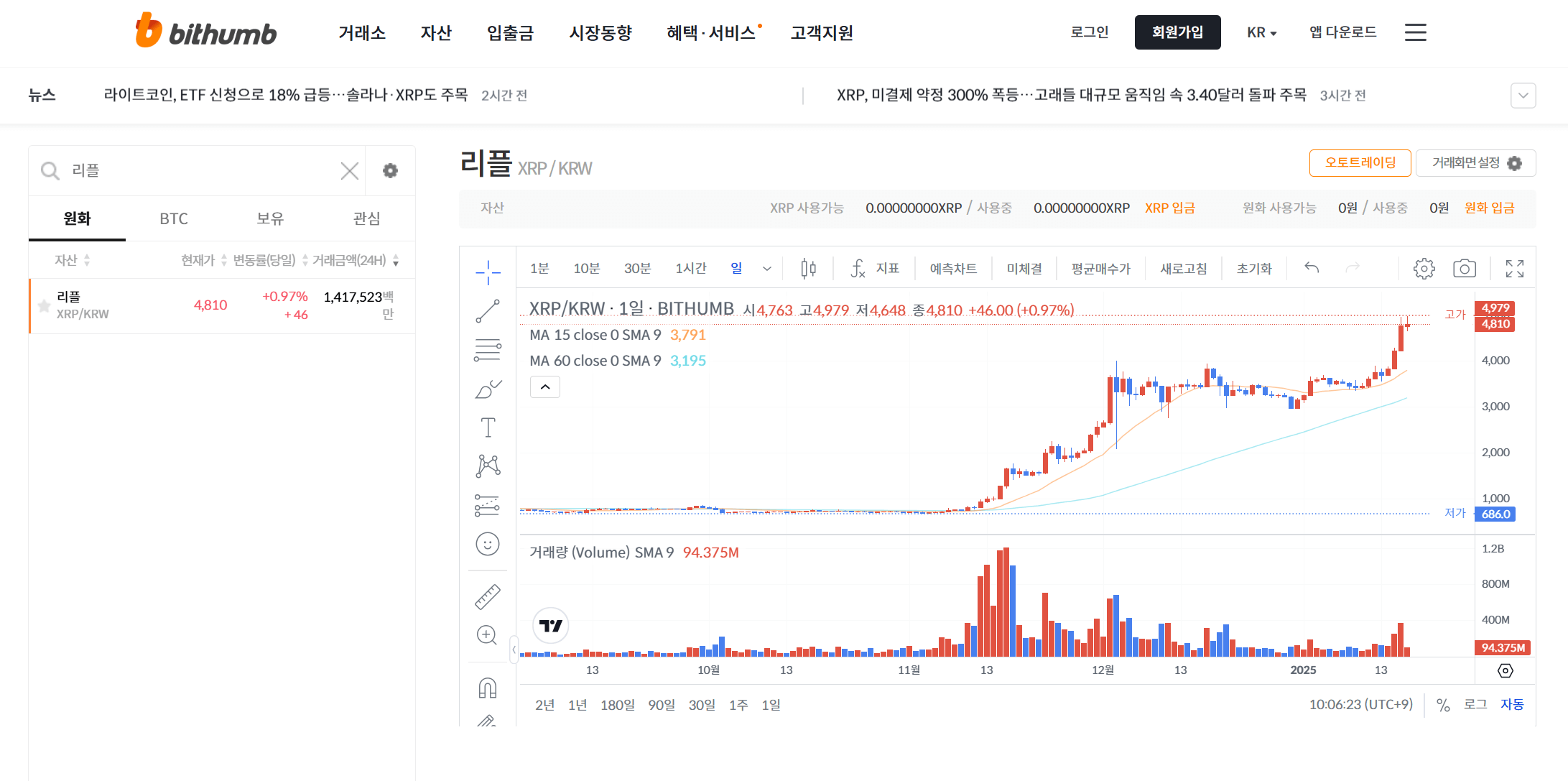Click the 새로고침 chart button
Screen dimensions: 1568x781
[x=1184, y=268]
